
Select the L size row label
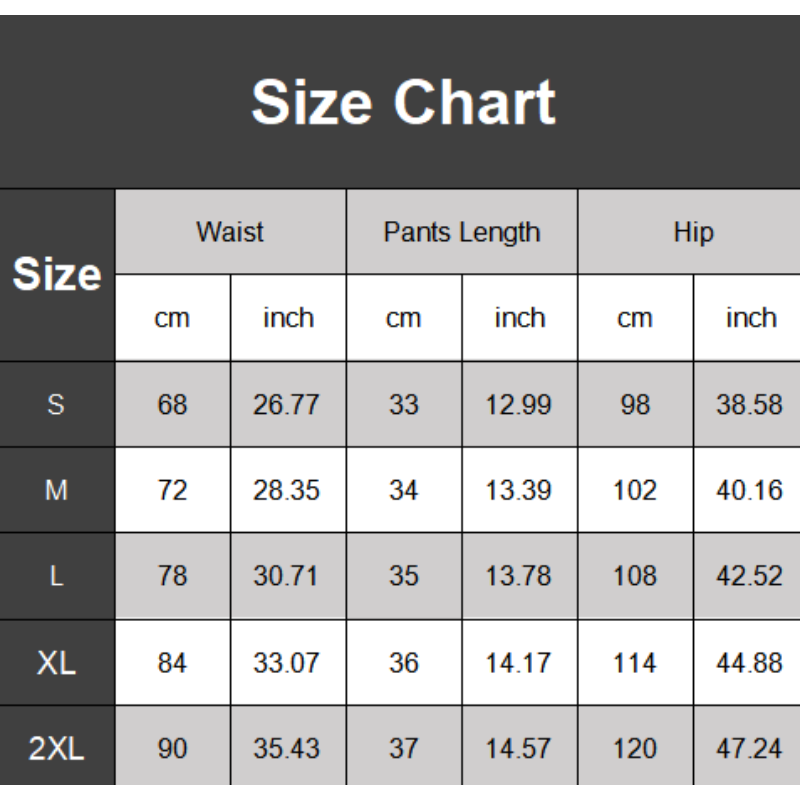click(57, 576)
